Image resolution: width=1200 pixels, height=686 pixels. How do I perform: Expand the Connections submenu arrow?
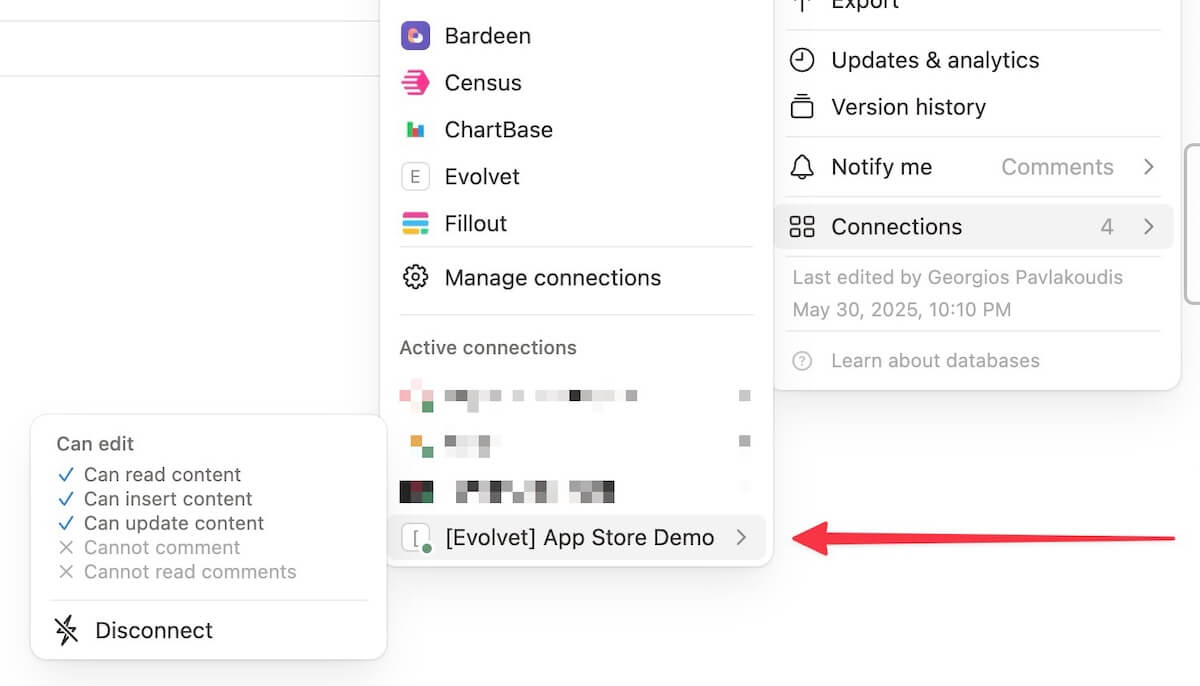[1149, 227]
